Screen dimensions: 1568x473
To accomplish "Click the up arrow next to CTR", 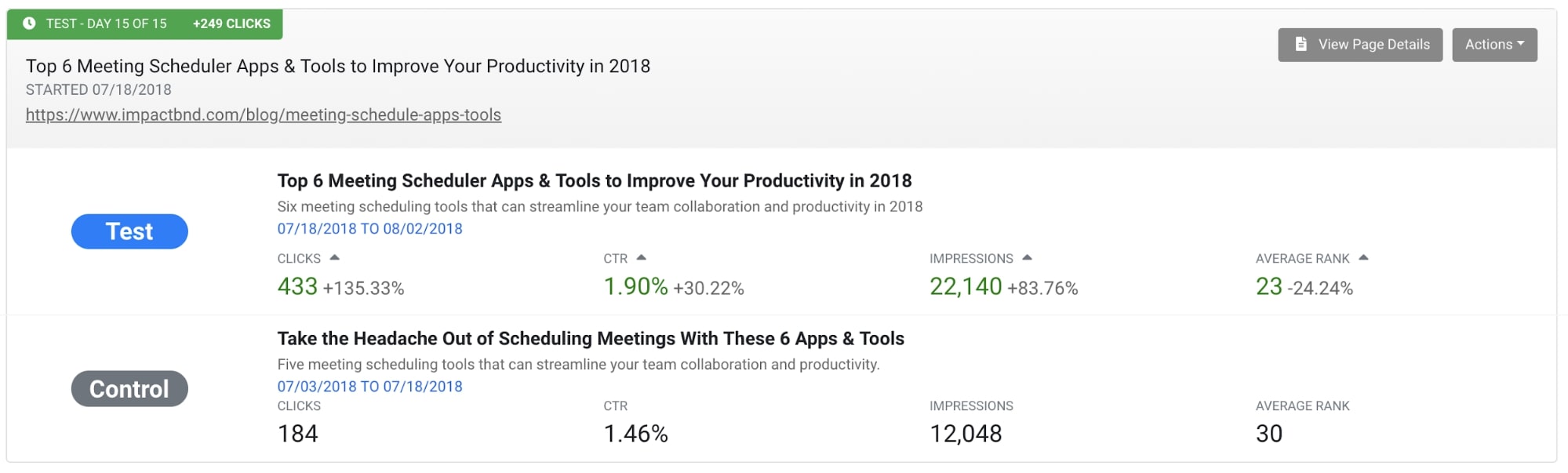I will point(642,257).
